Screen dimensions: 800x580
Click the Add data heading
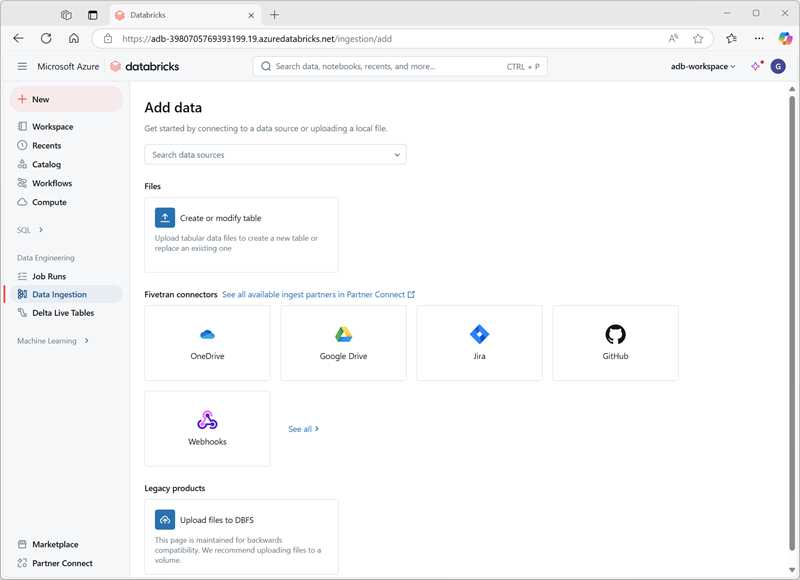pos(173,108)
